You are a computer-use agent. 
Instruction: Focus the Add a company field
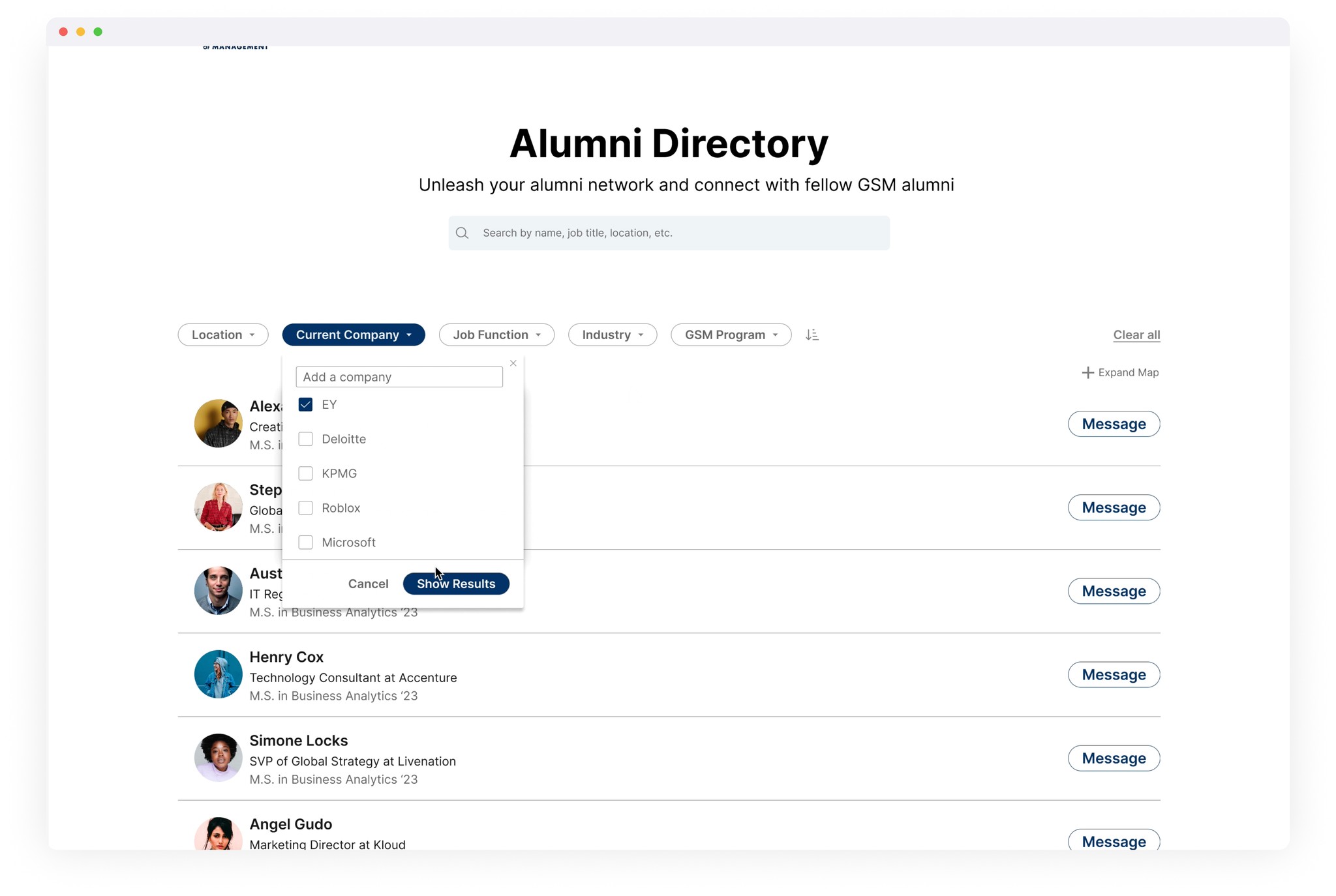(399, 377)
